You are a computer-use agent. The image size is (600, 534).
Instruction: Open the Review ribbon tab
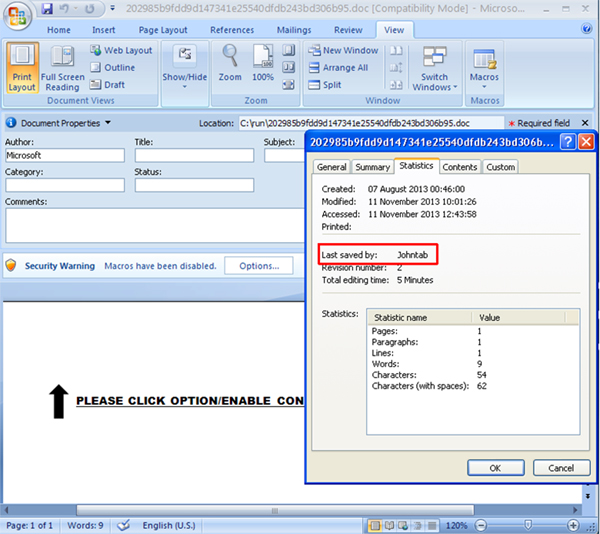click(x=348, y=30)
